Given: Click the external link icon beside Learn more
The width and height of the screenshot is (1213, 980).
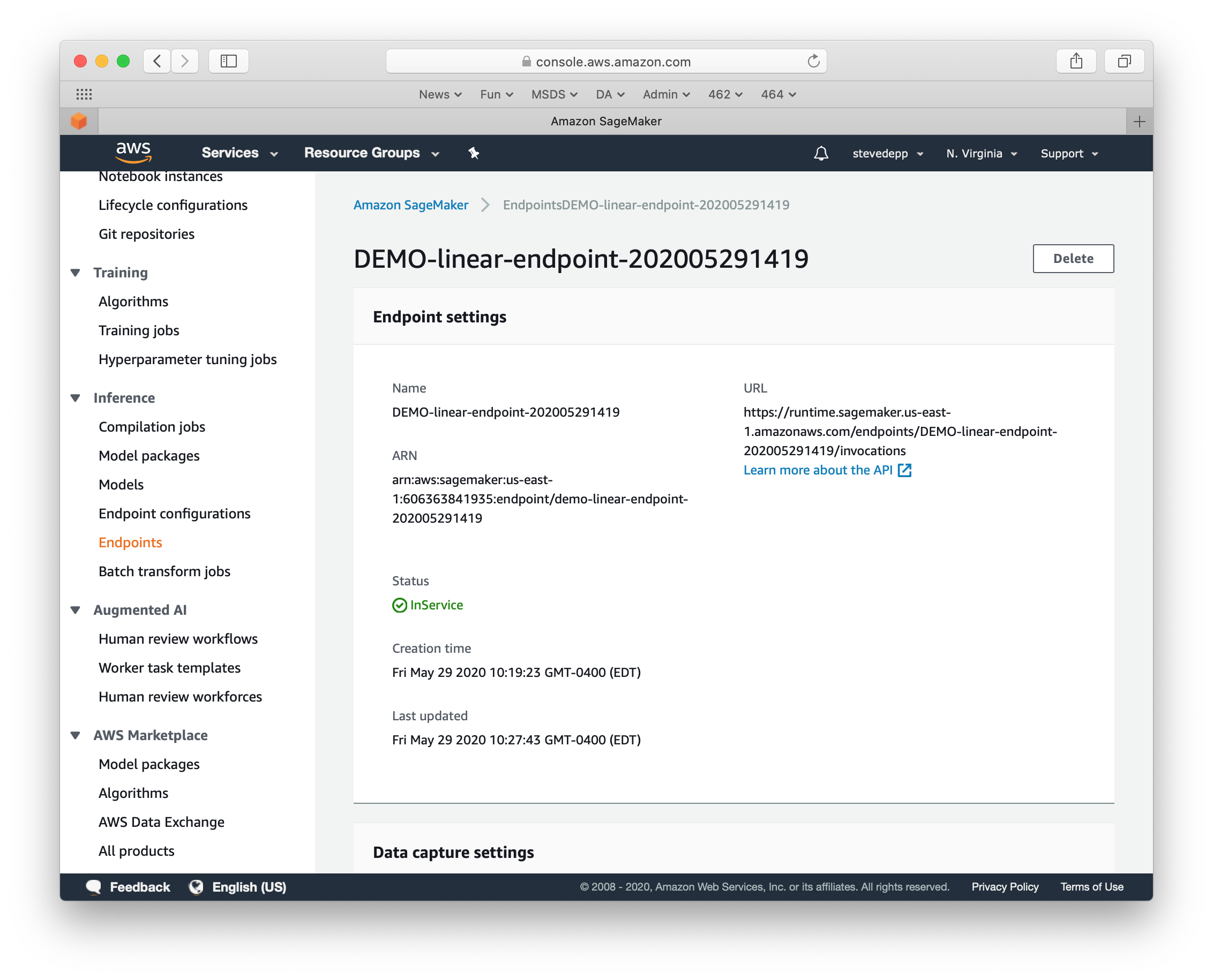Looking at the screenshot, I should 905,470.
